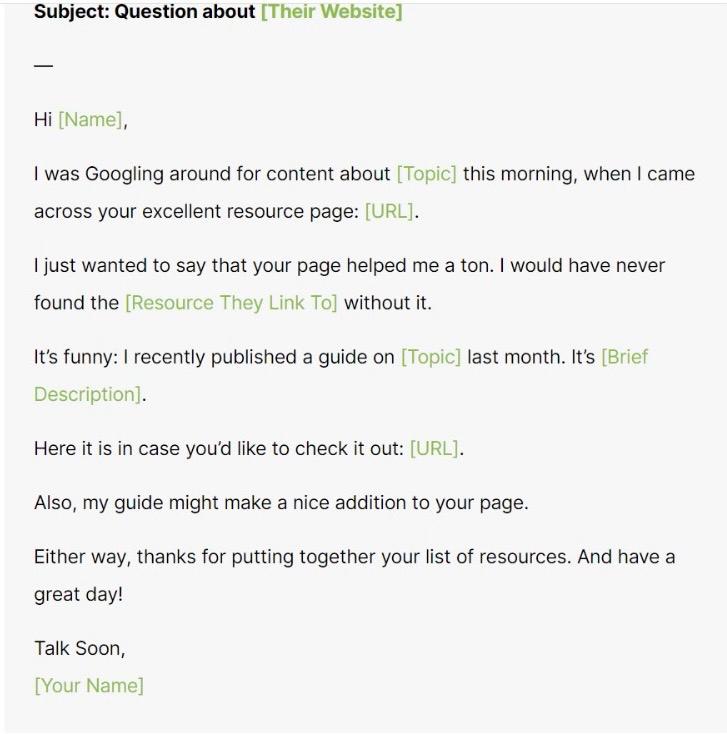Click the 'It's funny:' text
Image resolution: width=727 pixels, height=734 pixels.
coord(76,357)
